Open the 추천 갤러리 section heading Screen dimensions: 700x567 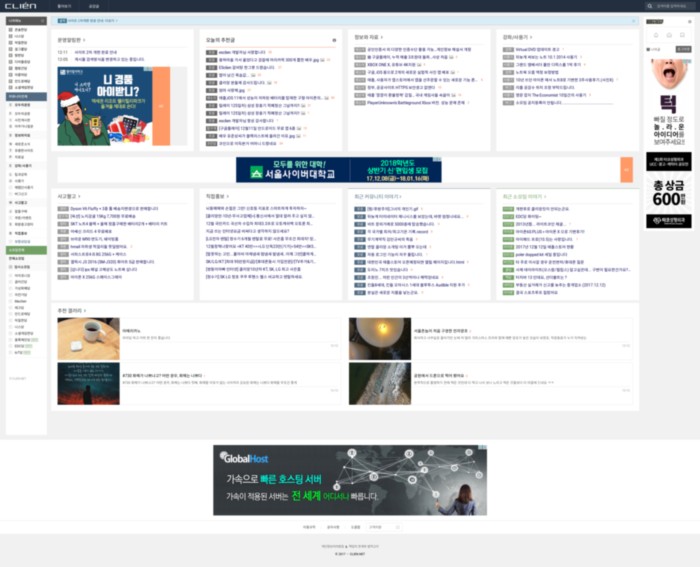70,310
